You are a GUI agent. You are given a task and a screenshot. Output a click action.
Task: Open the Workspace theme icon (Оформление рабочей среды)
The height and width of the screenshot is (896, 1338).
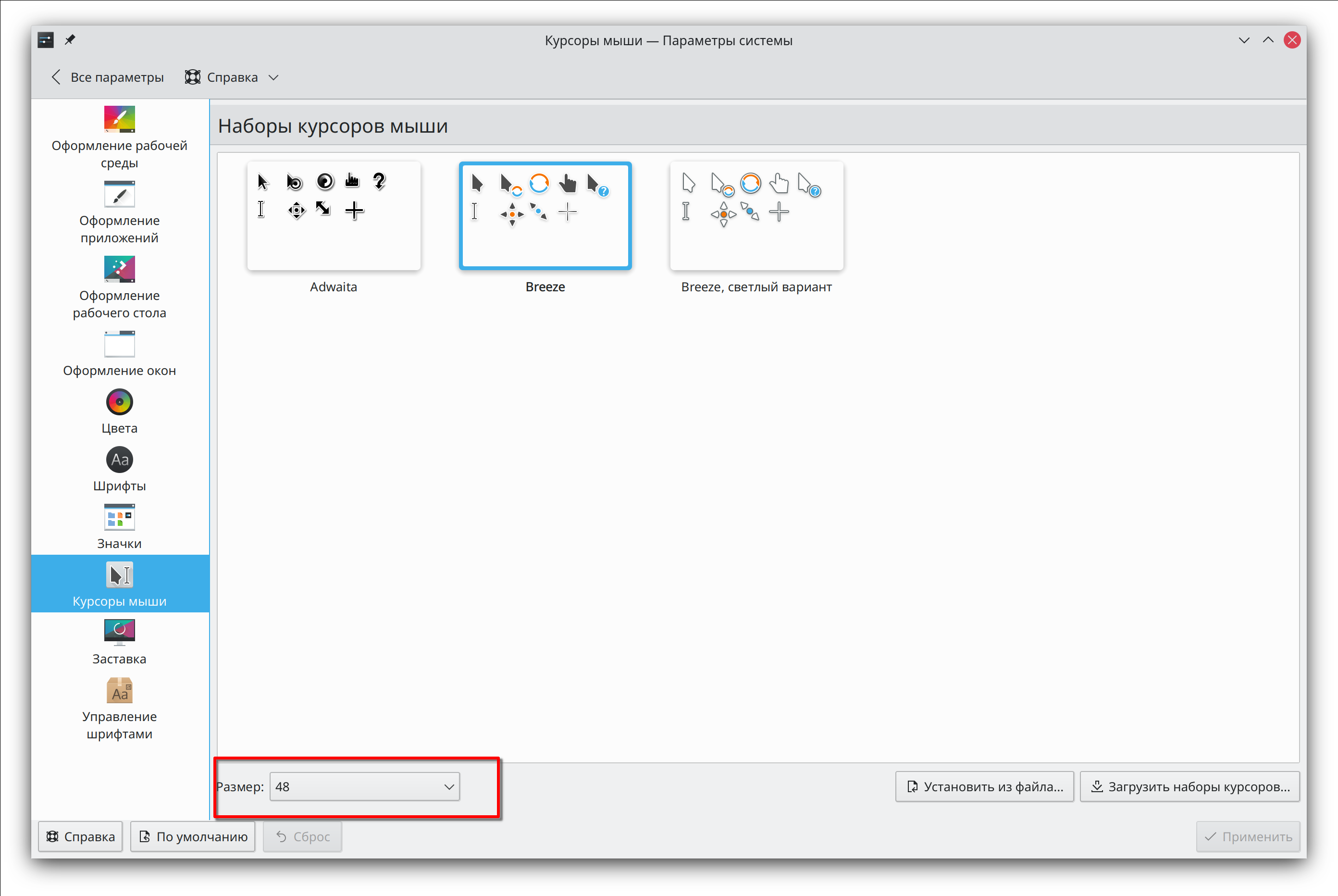119,119
